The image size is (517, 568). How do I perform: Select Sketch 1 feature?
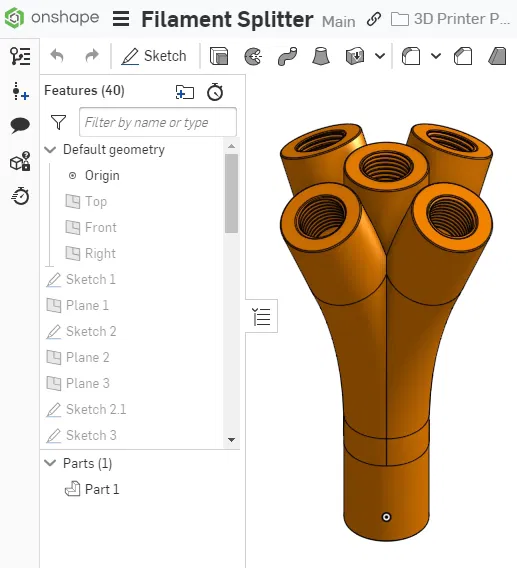point(81,280)
